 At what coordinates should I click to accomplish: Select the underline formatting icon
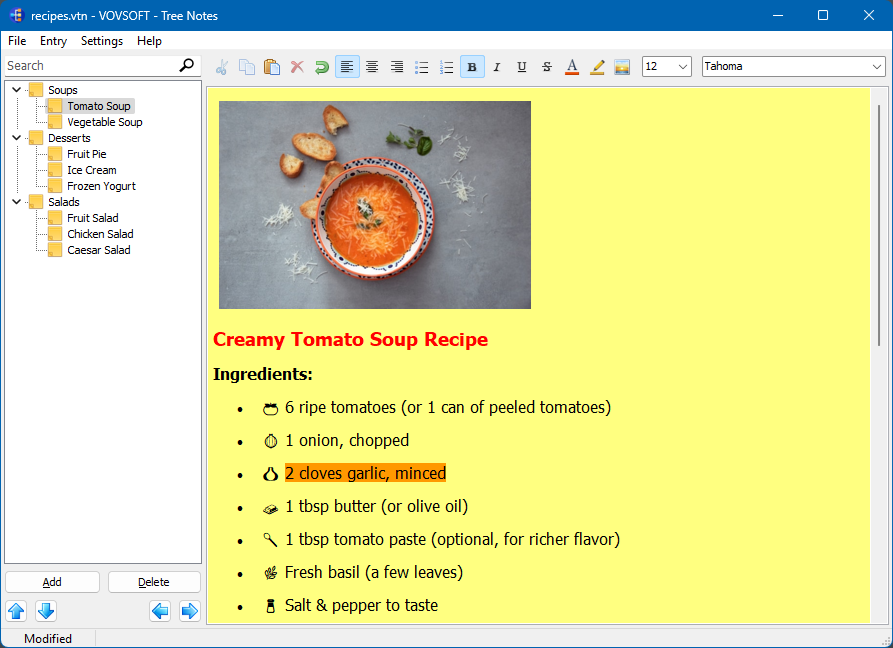pos(521,66)
